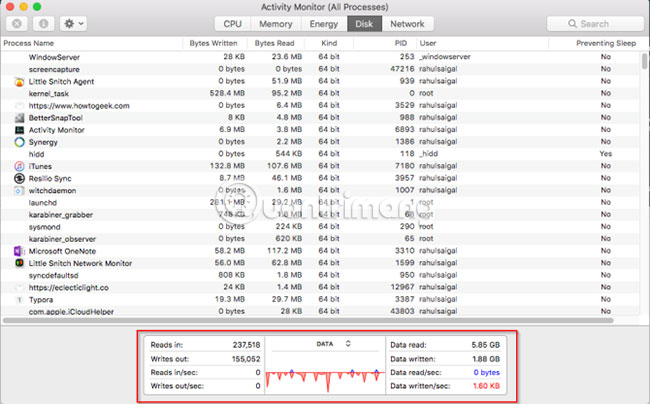Viewport: 650px width, 404px height.
Task: Click the witchdaemon icon
Action: (x=19, y=191)
